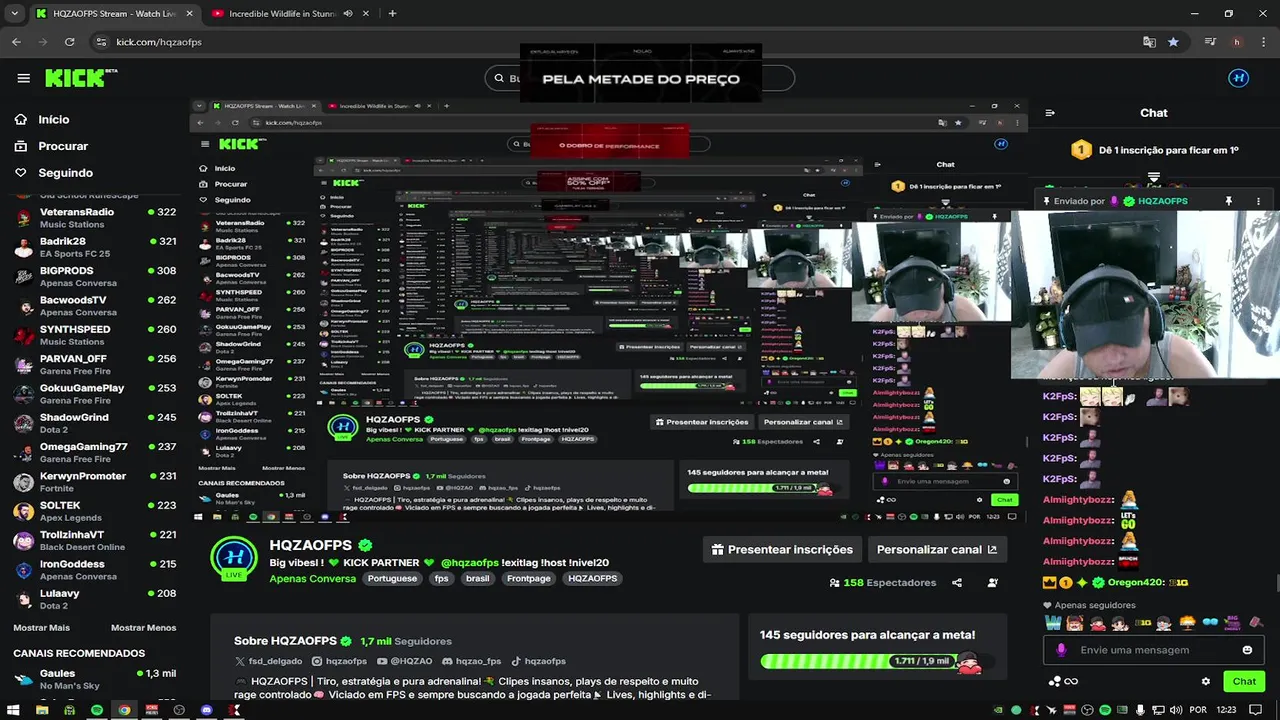This screenshot has height=720, width=1280.
Task: Expand list with Mostrar Mais
Action: point(41,628)
